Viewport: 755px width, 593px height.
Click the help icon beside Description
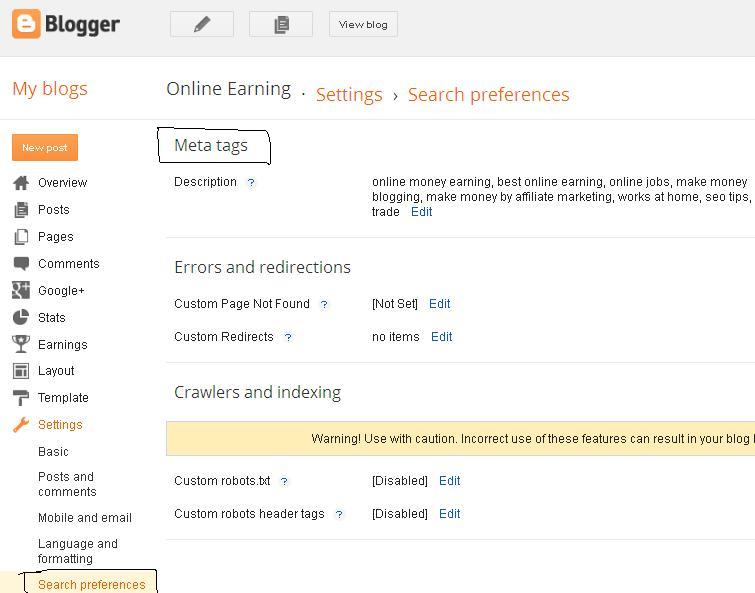(x=251, y=183)
